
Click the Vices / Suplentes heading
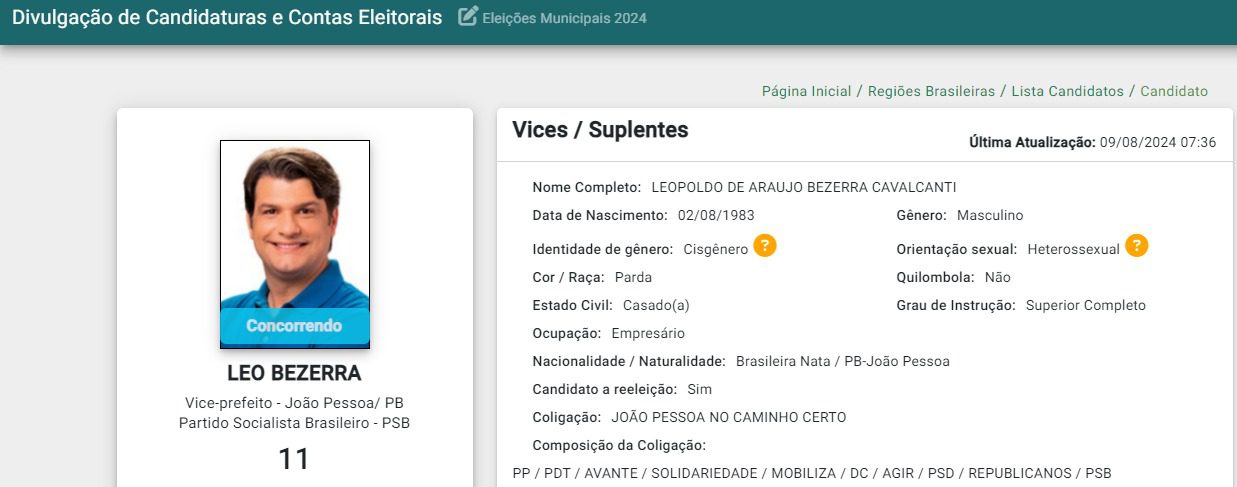pyautogui.click(x=600, y=130)
